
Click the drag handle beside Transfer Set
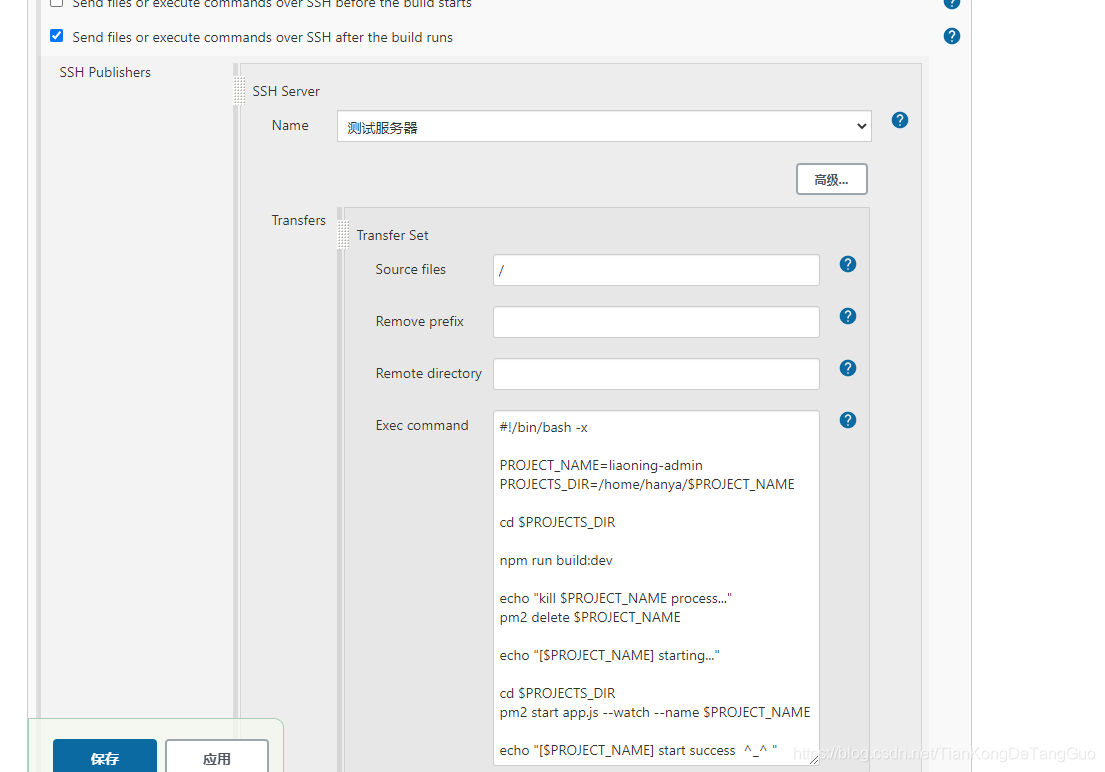click(x=343, y=235)
